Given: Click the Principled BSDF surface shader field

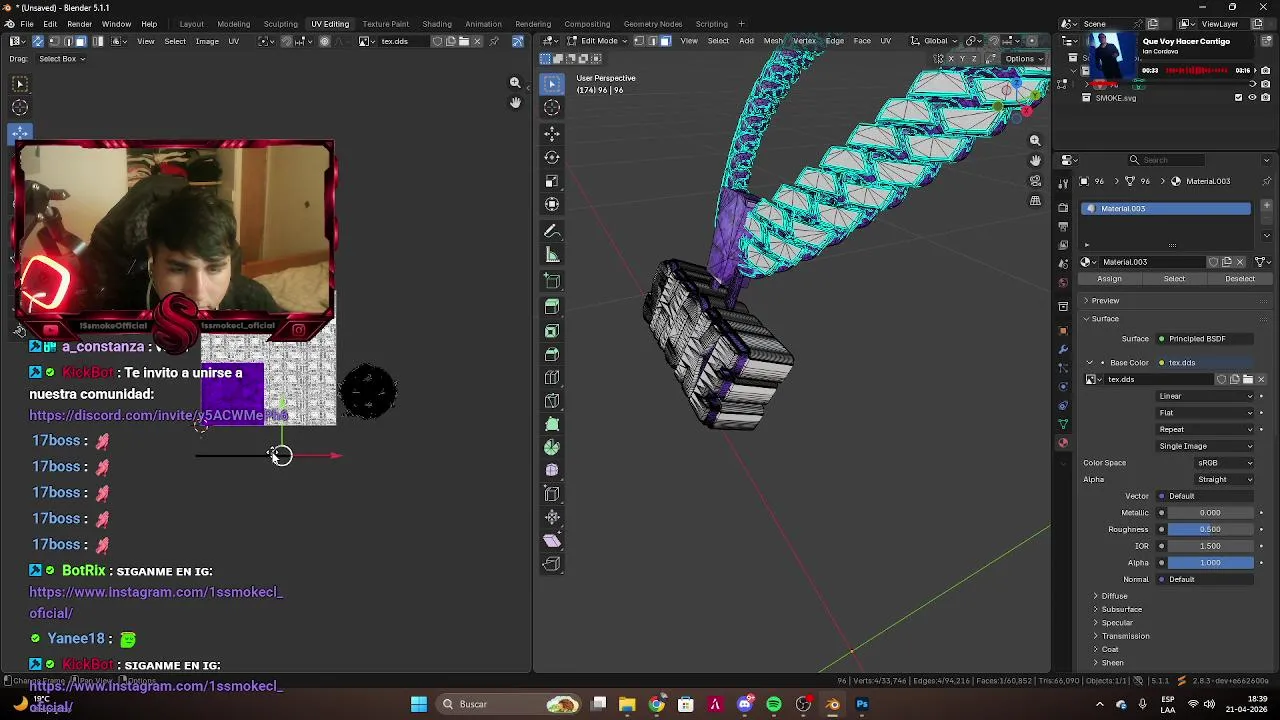Looking at the screenshot, I should click(1205, 339).
